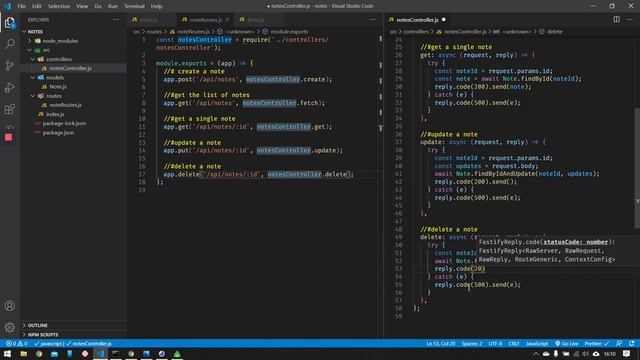Click the Ln 53, Col 20 cursor position
Screen dimensions: 640x360
click(441, 343)
